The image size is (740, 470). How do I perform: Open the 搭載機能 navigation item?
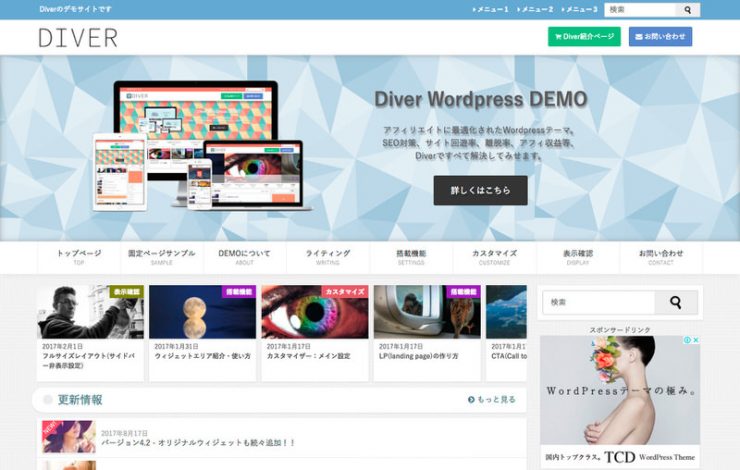point(411,257)
